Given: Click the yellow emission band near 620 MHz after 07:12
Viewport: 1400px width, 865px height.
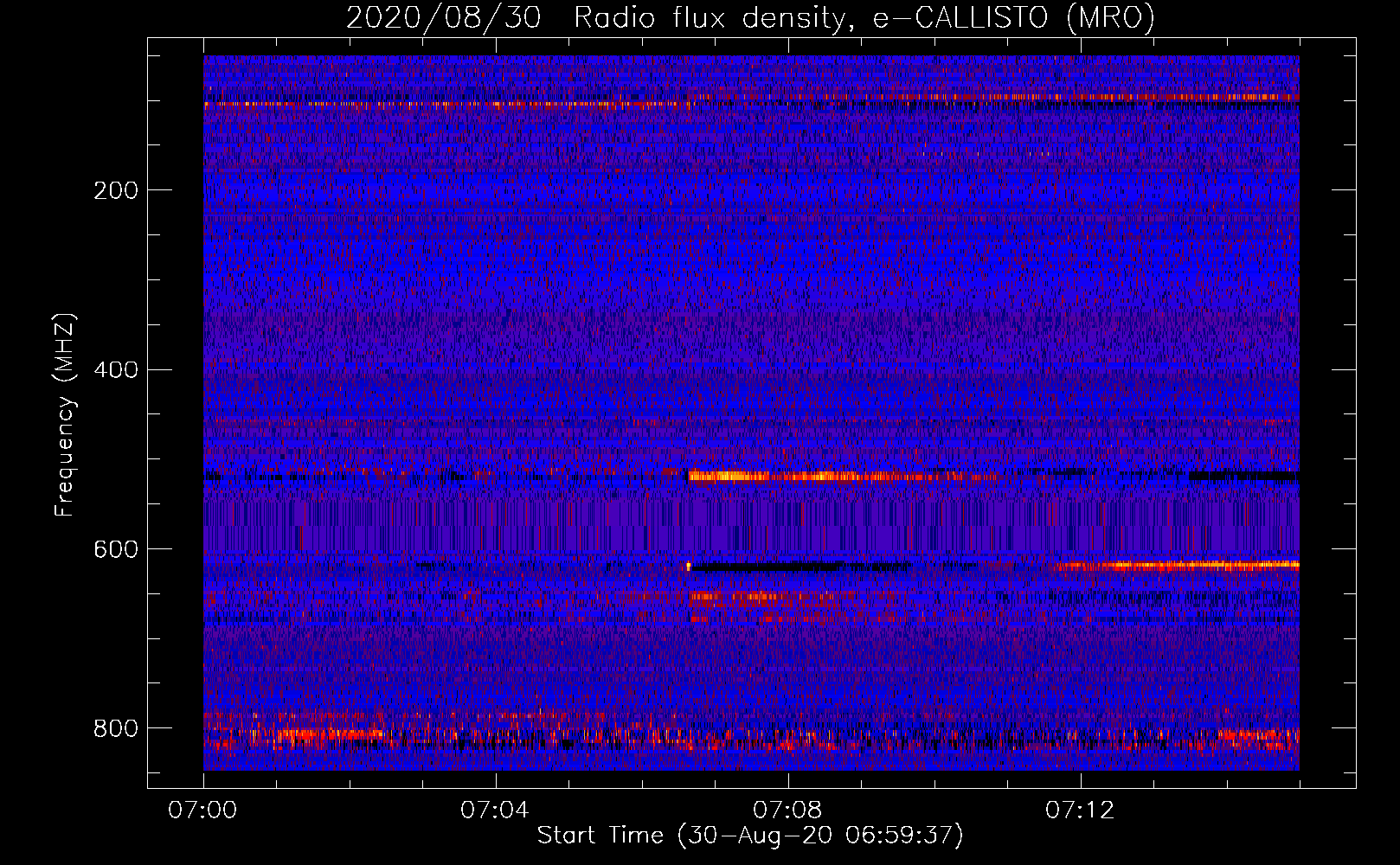Looking at the screenshot, I should pyautogui.click(x=1177, y=566).
